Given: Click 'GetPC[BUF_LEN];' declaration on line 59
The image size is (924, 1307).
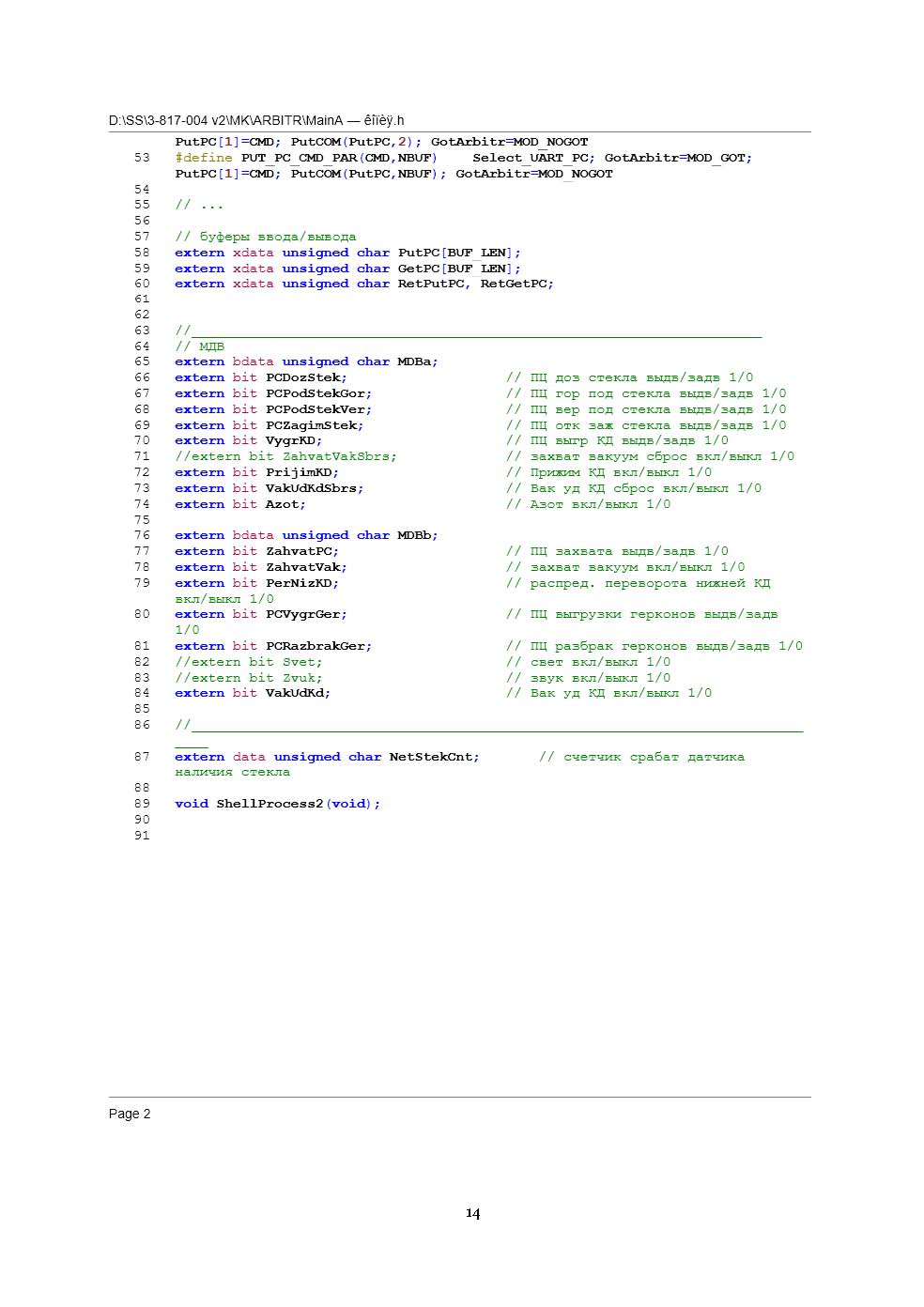Looking at the screenshot, I should (x=459, y=269).
